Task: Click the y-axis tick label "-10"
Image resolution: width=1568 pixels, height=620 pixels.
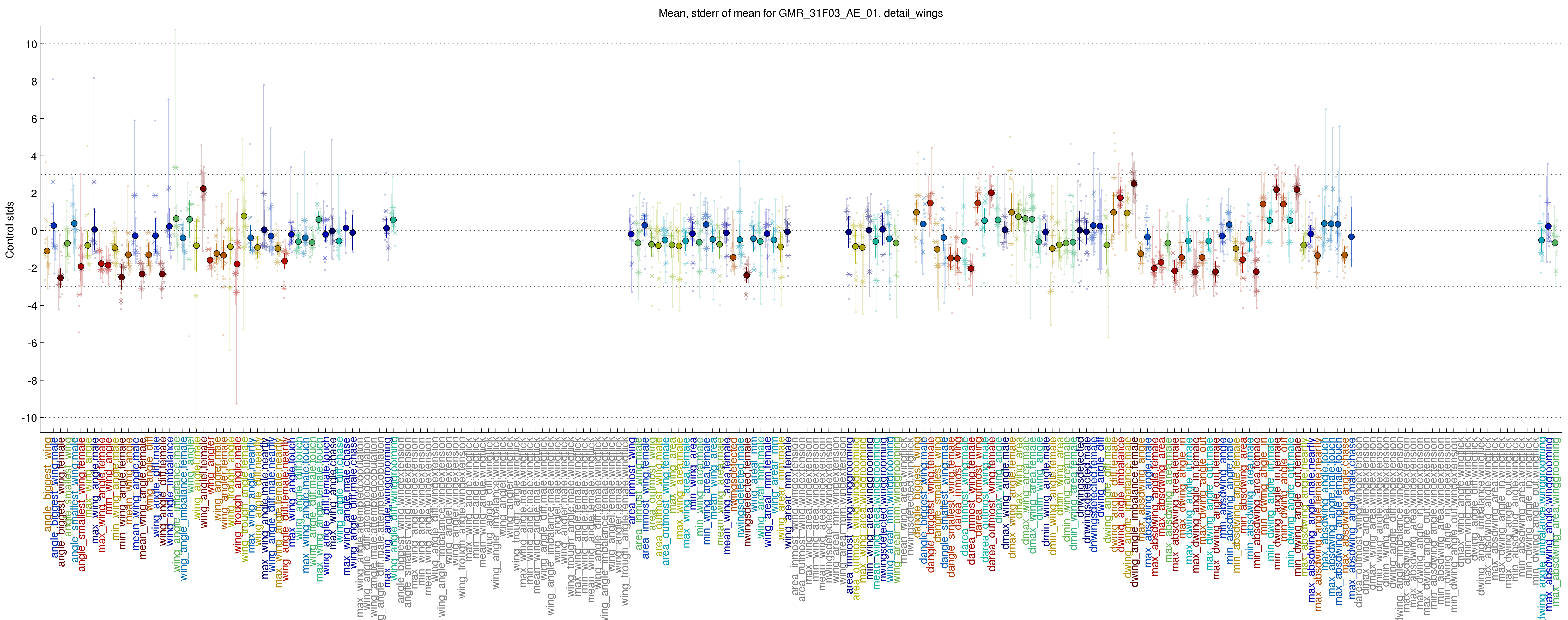Action: [29, 418]
